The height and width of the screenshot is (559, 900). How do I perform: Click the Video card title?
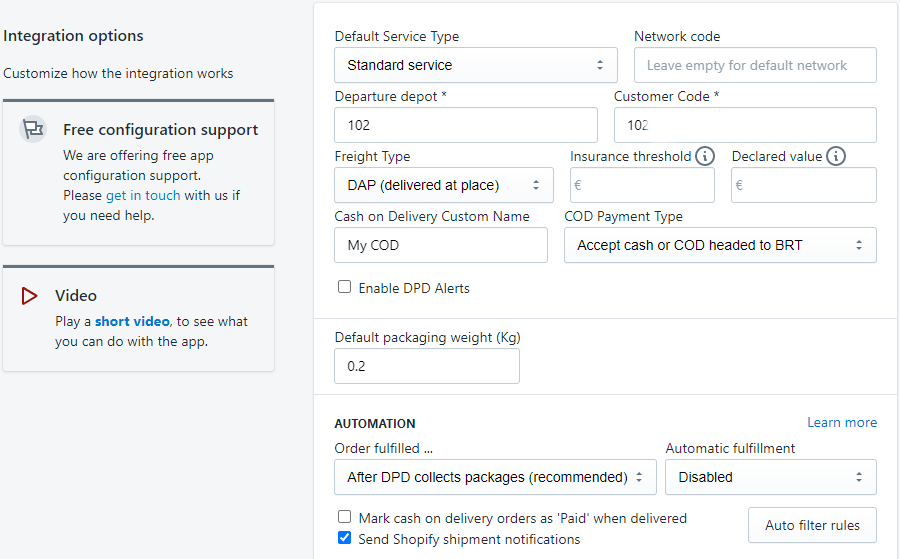[x=76, y=296]
